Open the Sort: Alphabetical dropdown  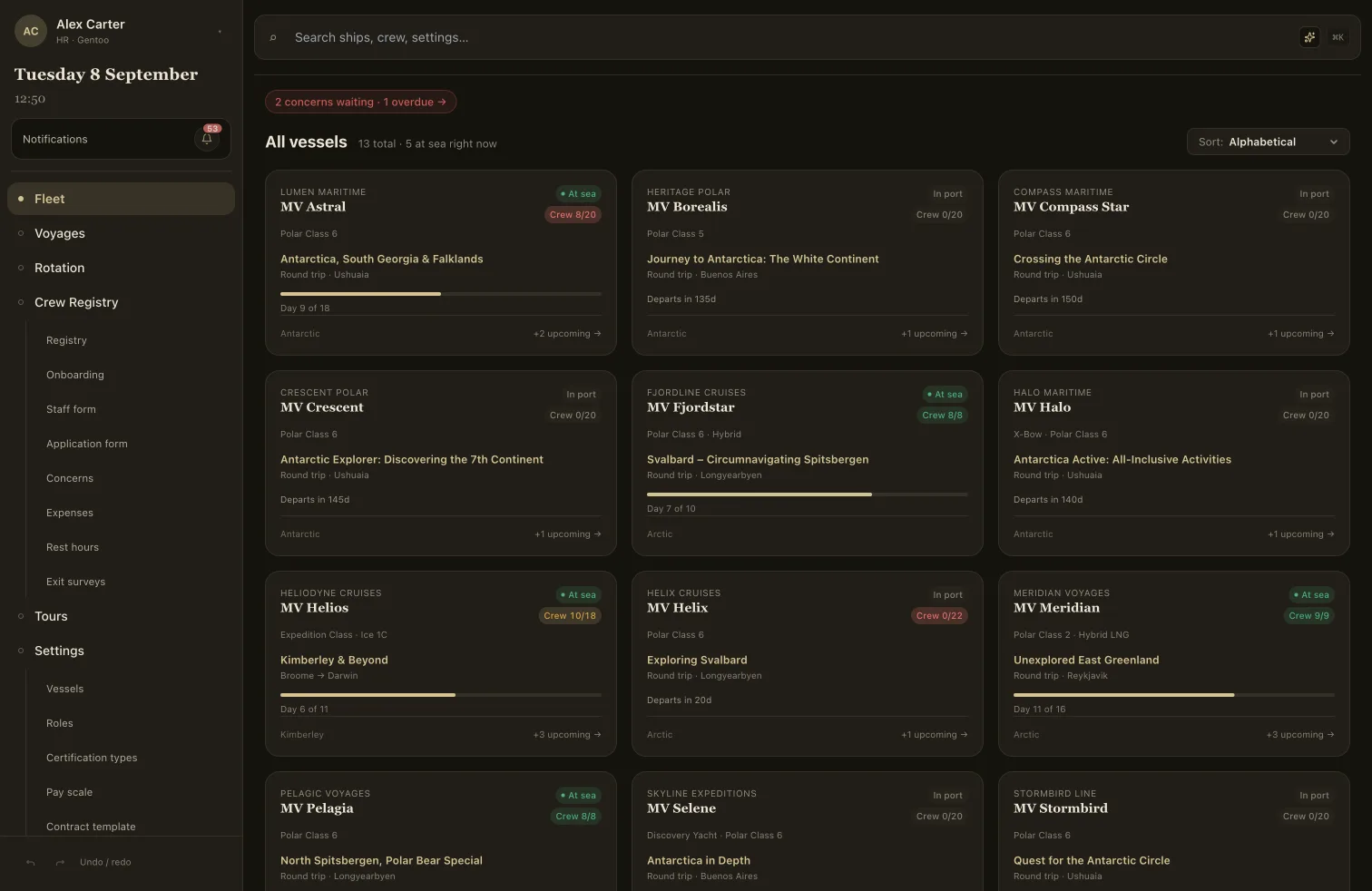(x=1268, y=142)
